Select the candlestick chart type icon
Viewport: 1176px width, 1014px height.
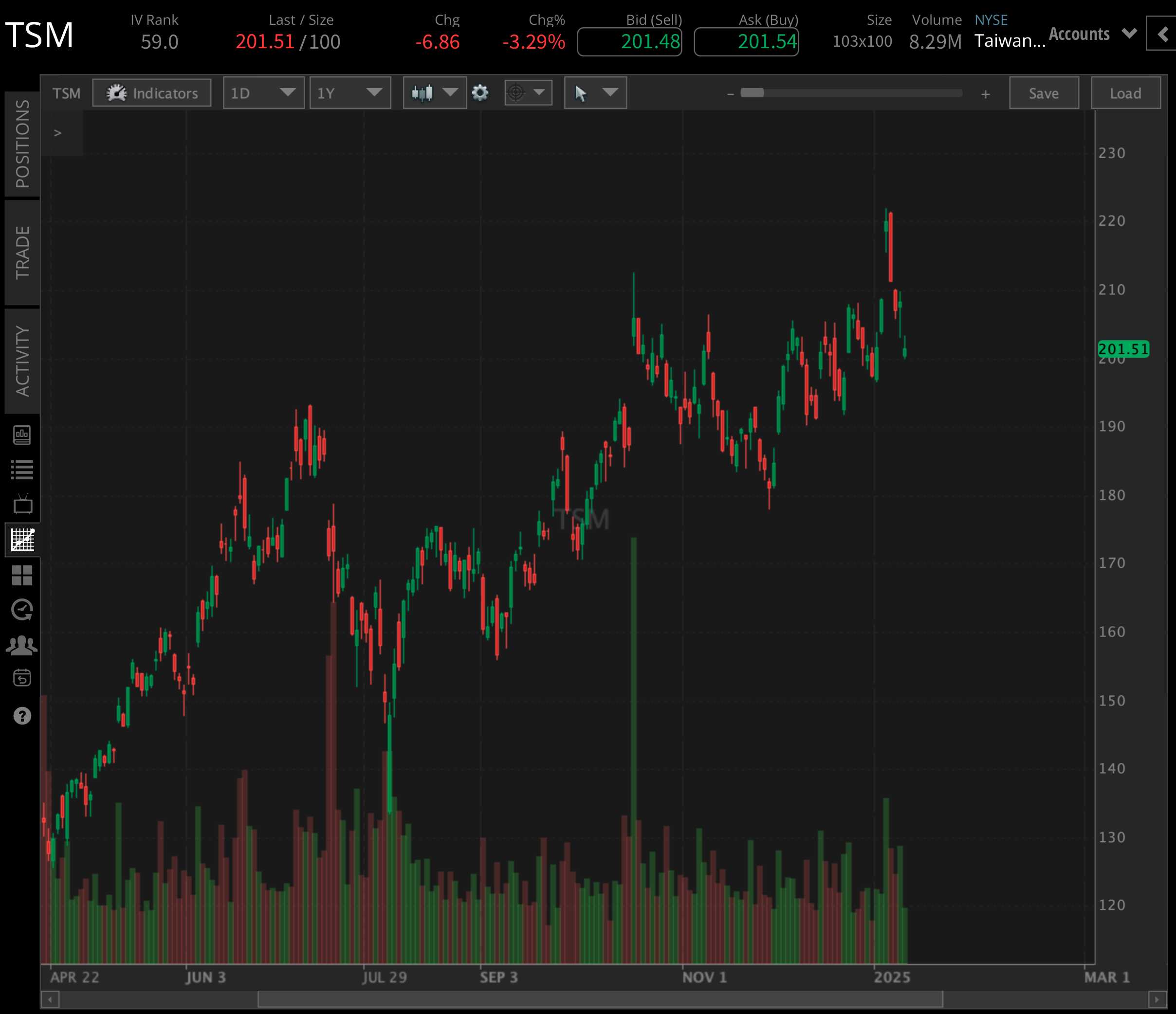tap(424, 93)
